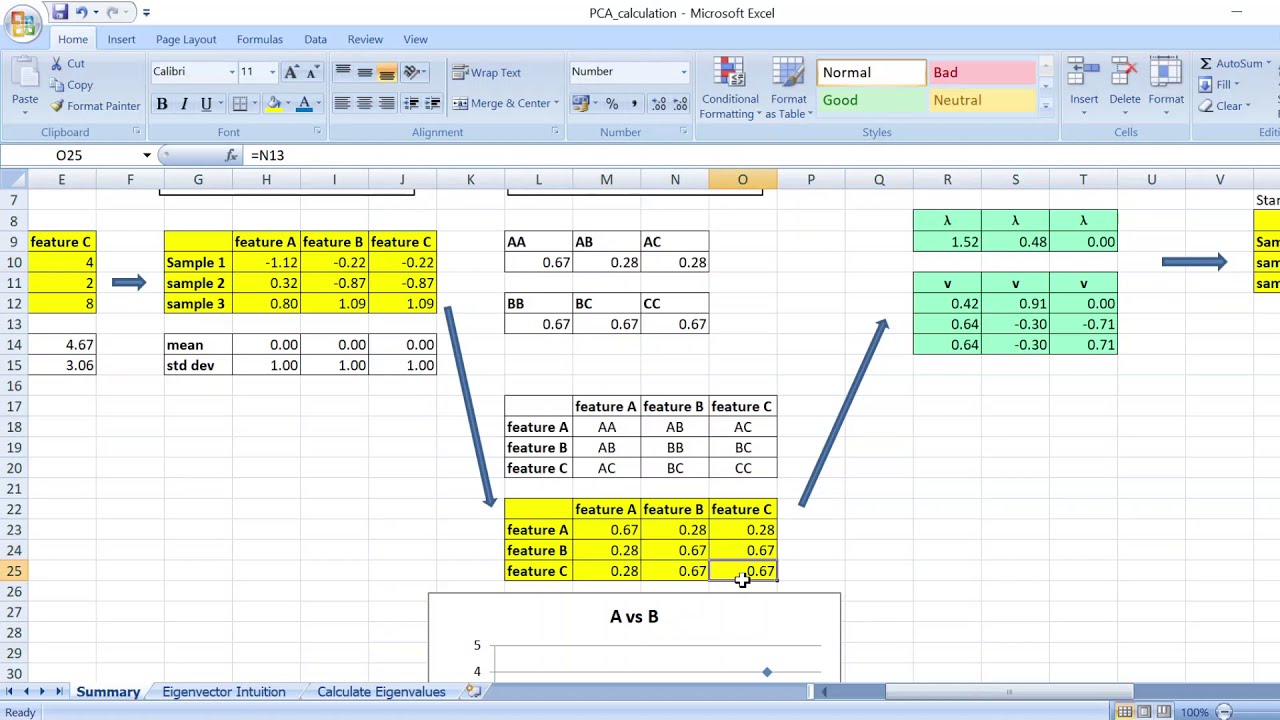Cut the selected cell
Viewport: 1280px width, 720px height.
coord(67,63)
